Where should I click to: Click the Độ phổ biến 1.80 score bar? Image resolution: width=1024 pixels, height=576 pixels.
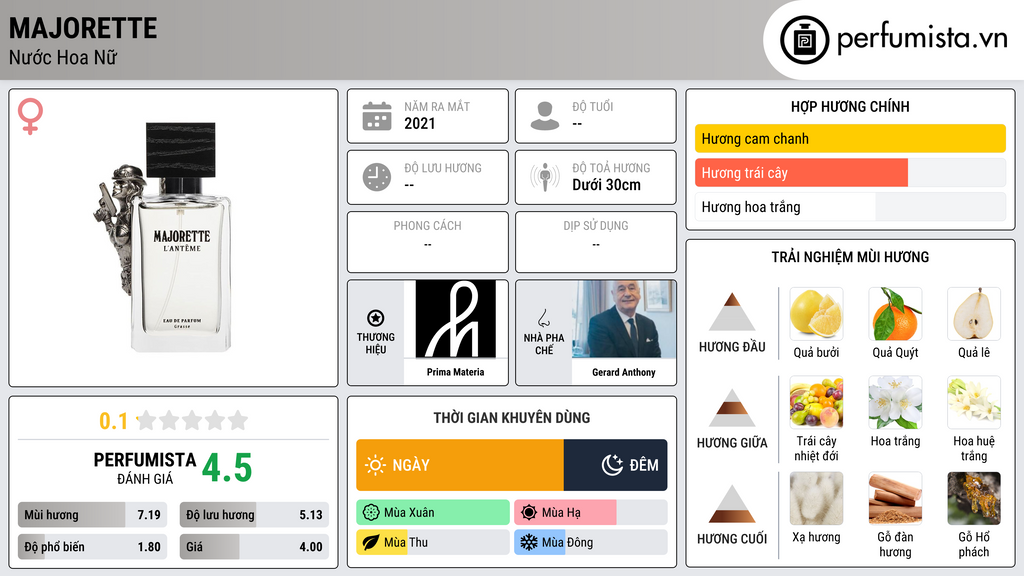pos(92,547)
